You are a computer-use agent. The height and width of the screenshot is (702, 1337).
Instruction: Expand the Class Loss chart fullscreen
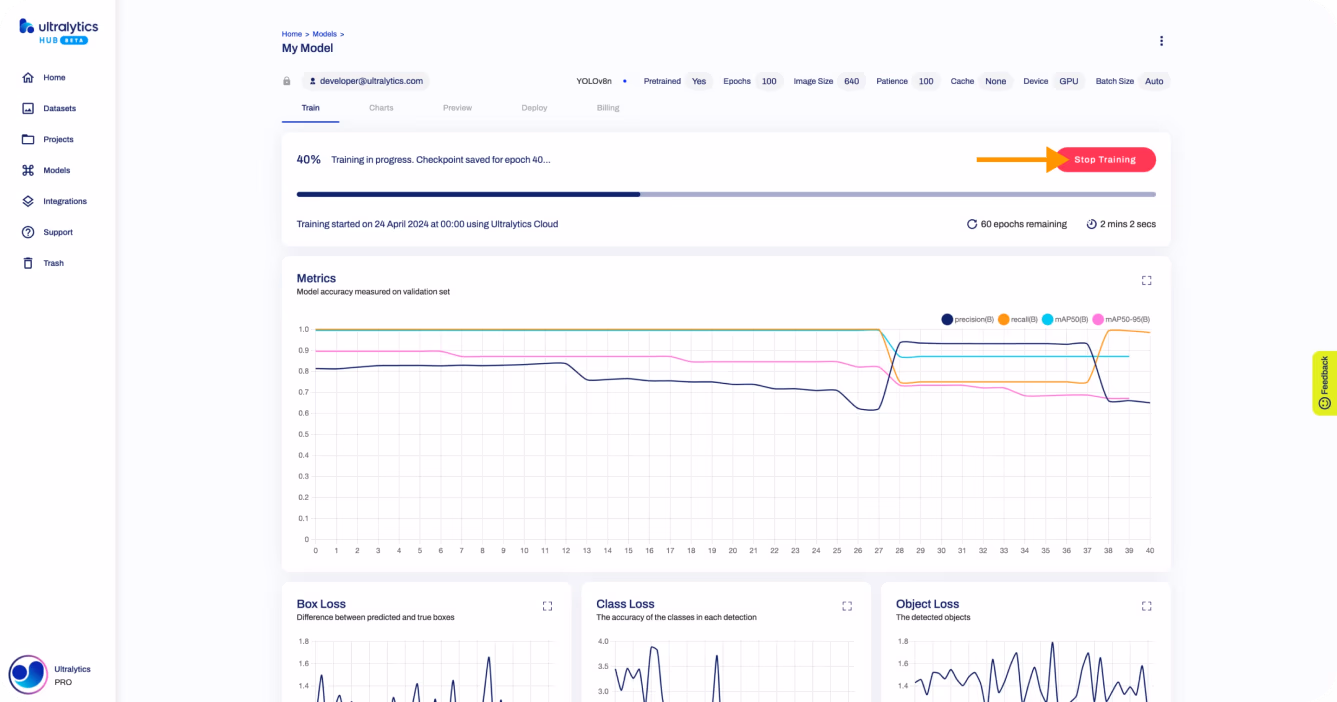[x=847, y=606]
